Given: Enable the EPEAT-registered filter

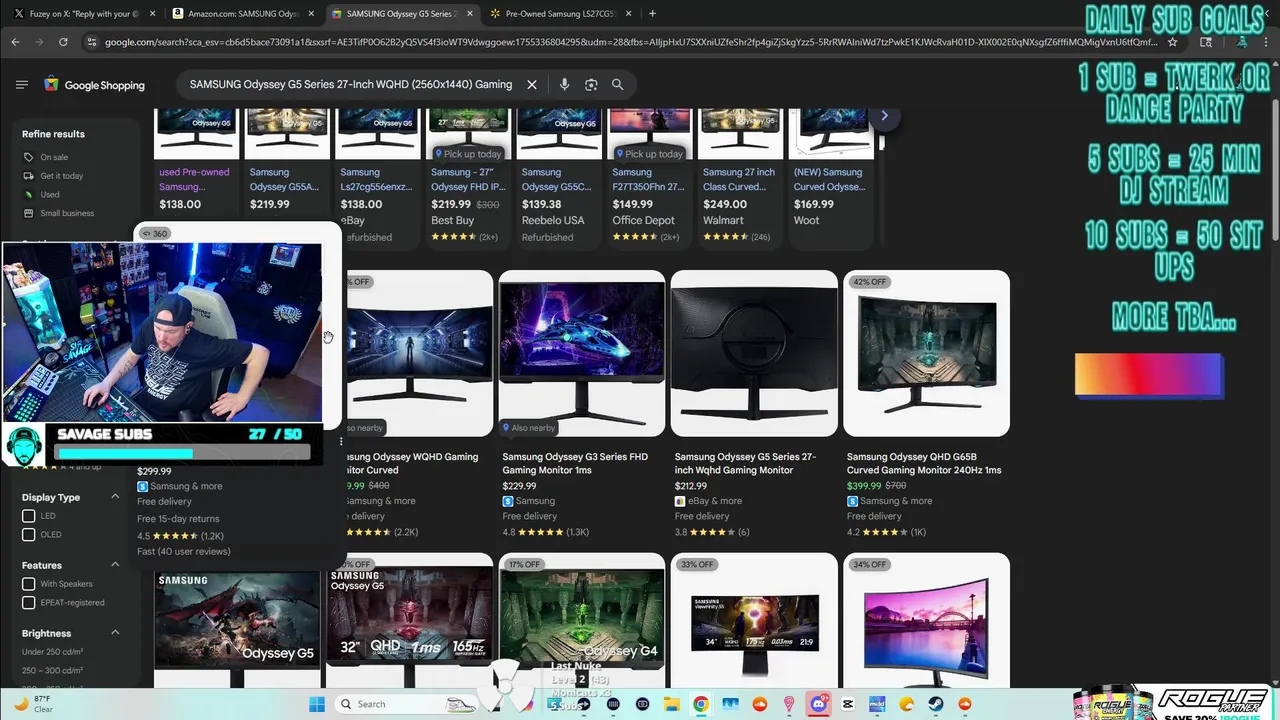Looking at the screenshot, I should [28, 602].
